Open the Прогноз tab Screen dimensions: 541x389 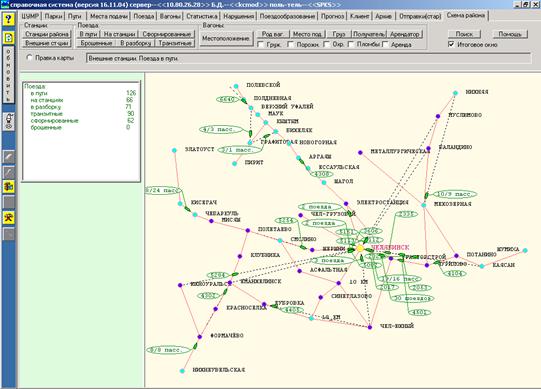333,16
